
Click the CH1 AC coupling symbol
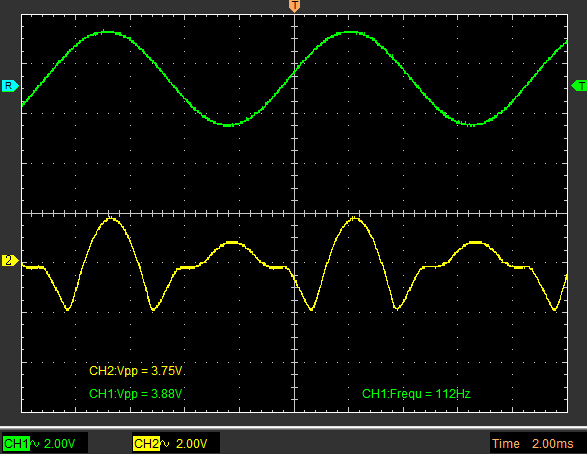pos(36,444)
